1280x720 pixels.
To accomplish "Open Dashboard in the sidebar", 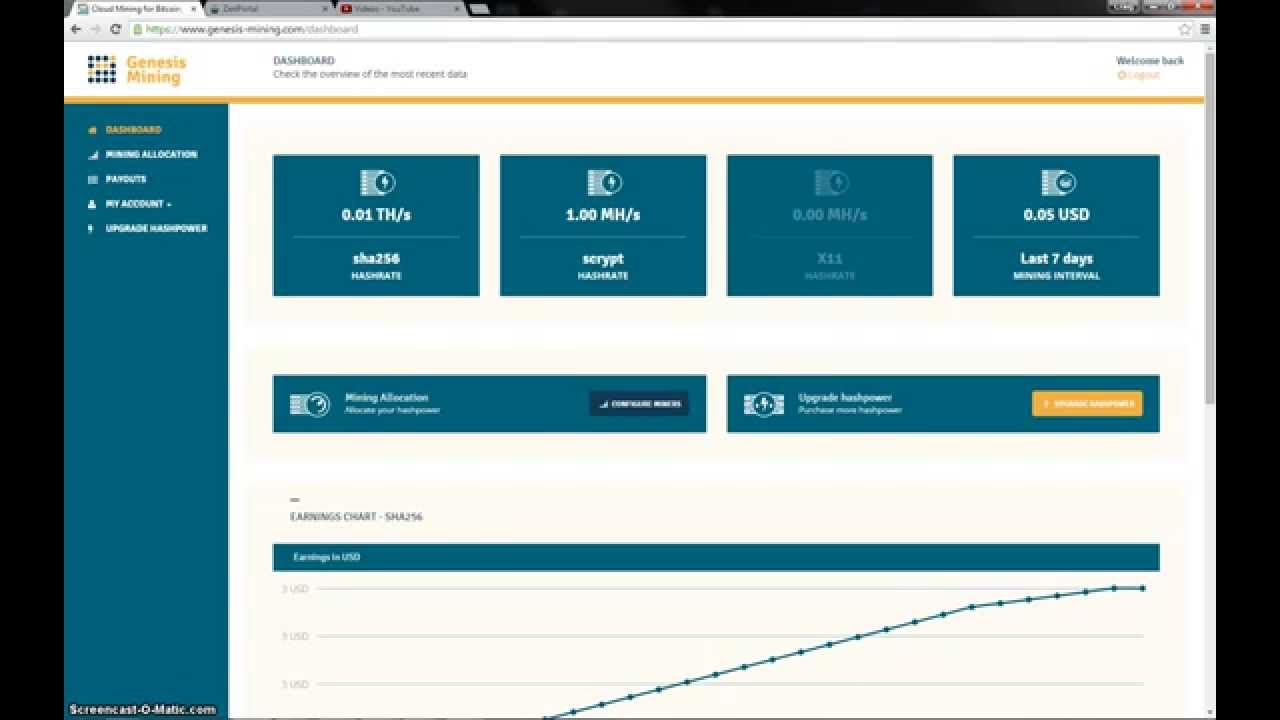I will [133, 130].
